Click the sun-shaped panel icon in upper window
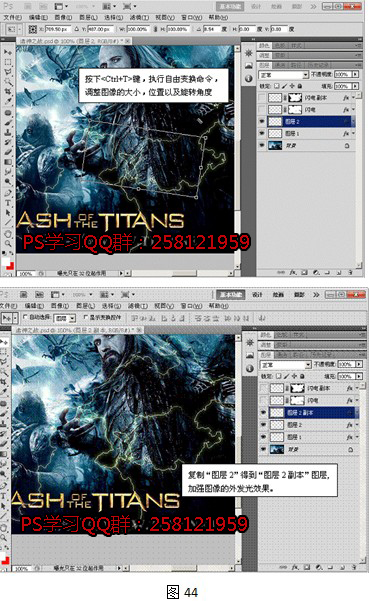Screen dimensions: 369x601 (248, 53)
